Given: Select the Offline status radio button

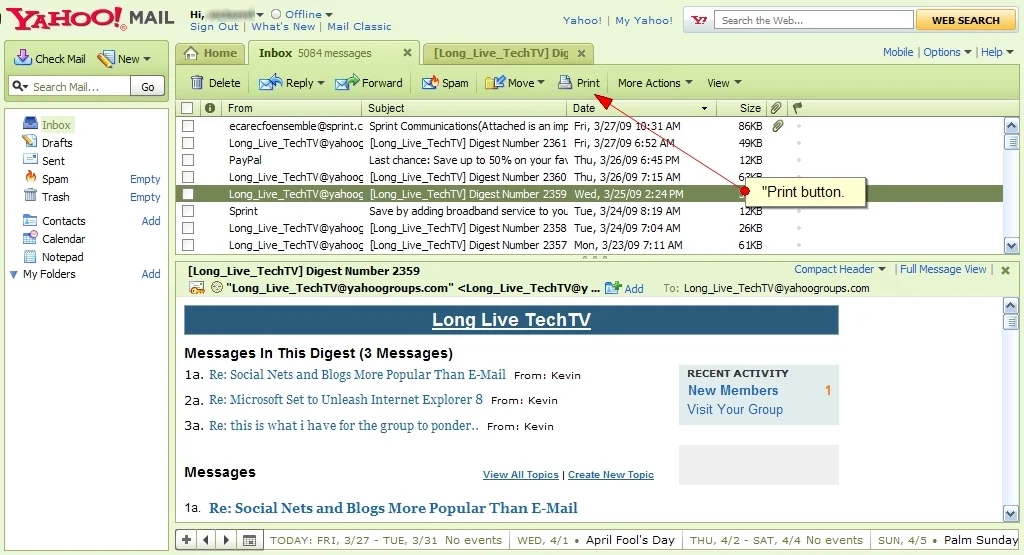Looking at the screenshot, I should point(276,14).
